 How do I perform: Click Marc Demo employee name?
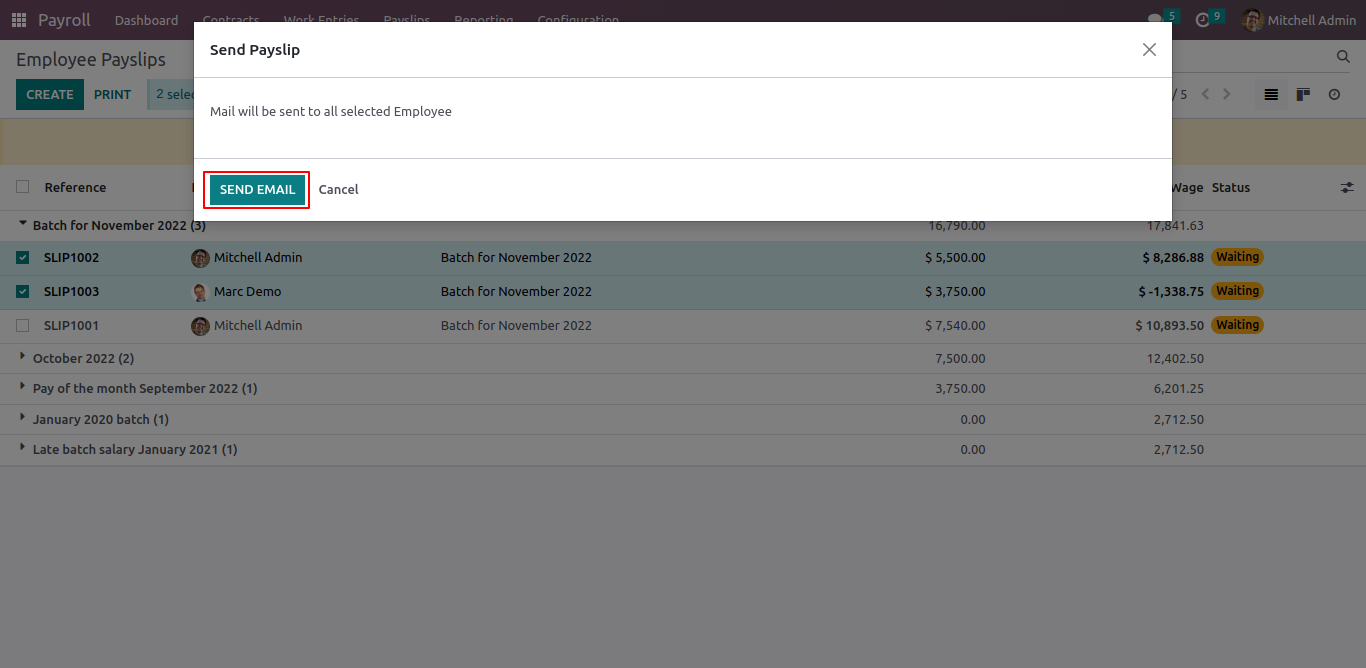[x=247, y=292]
